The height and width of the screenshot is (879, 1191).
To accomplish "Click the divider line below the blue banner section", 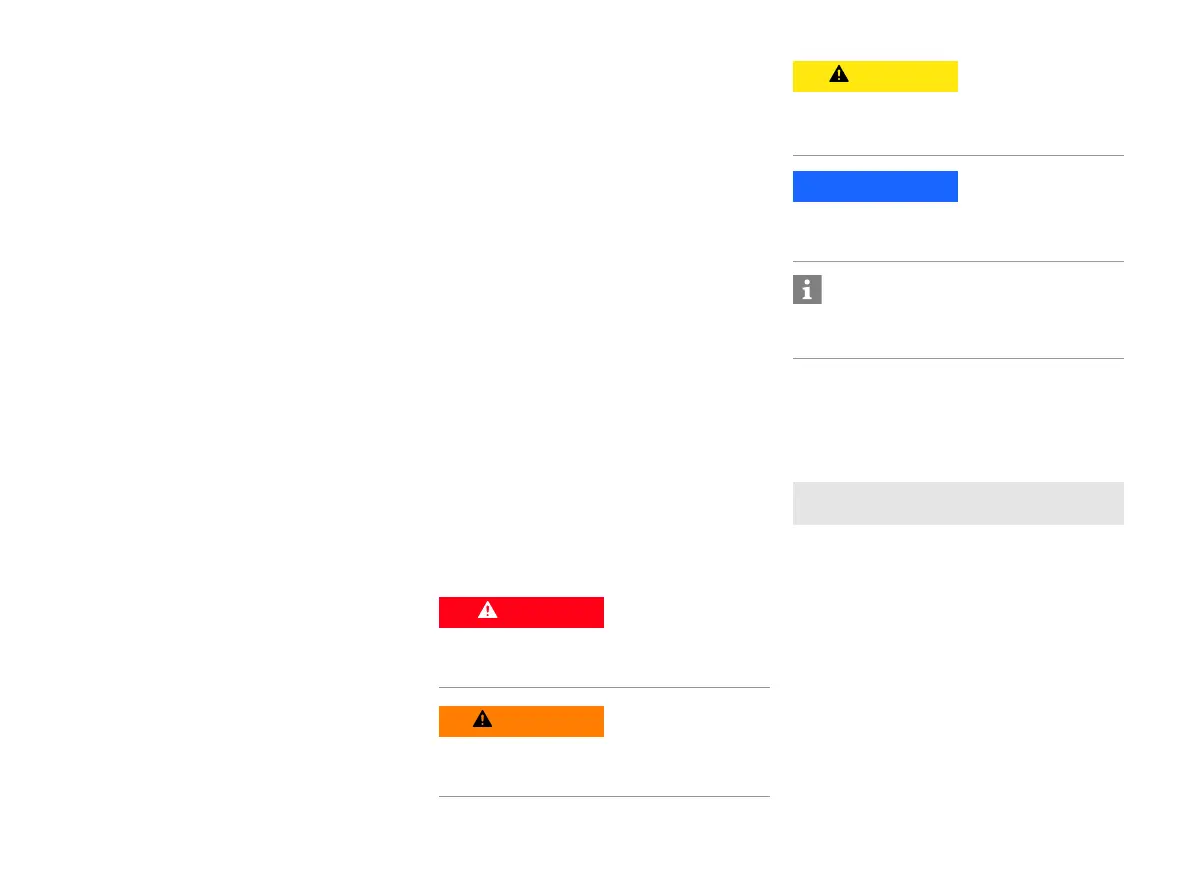I will [x=958, y=261].
